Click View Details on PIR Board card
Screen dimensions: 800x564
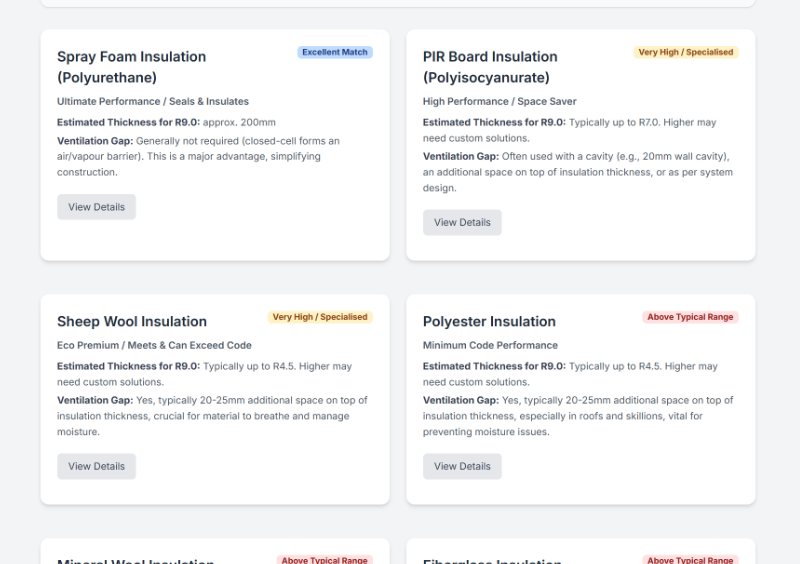click(462, 222)
